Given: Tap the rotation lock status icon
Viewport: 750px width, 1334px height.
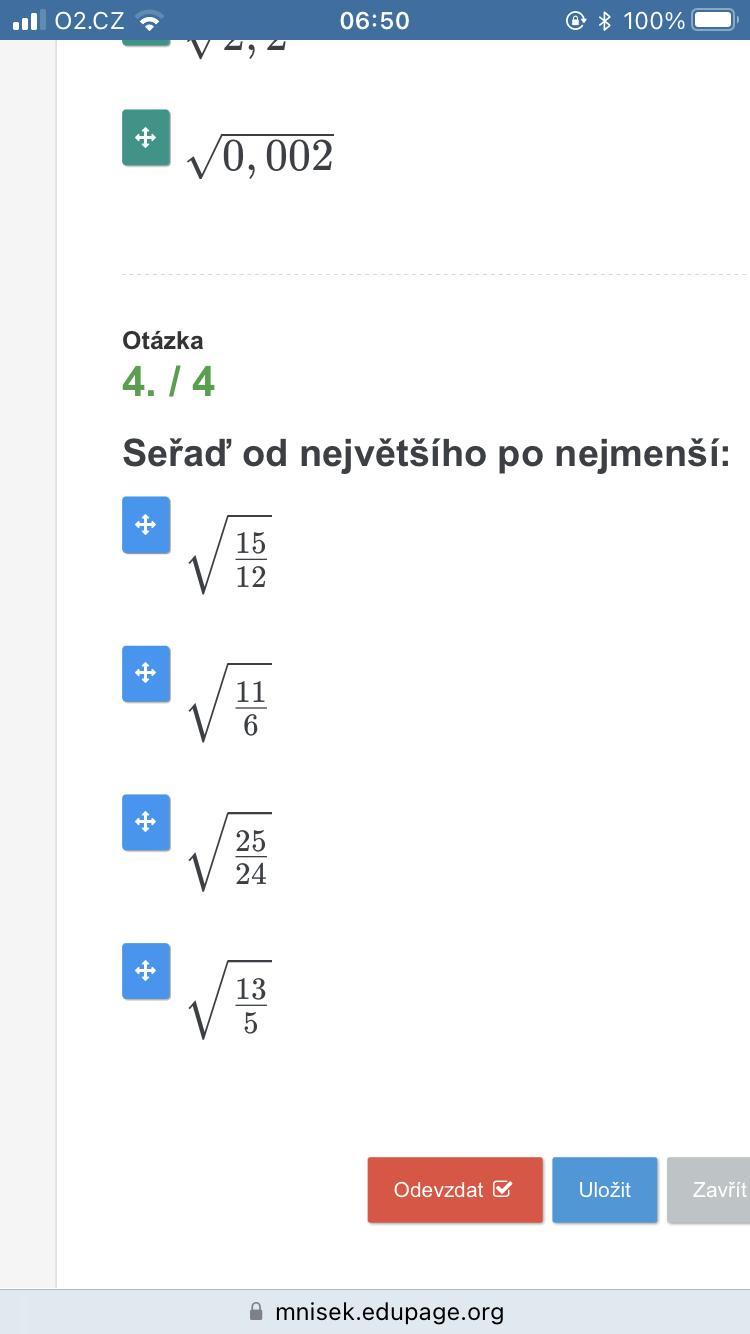Looking at the screenshot, I should pos(575,20).
